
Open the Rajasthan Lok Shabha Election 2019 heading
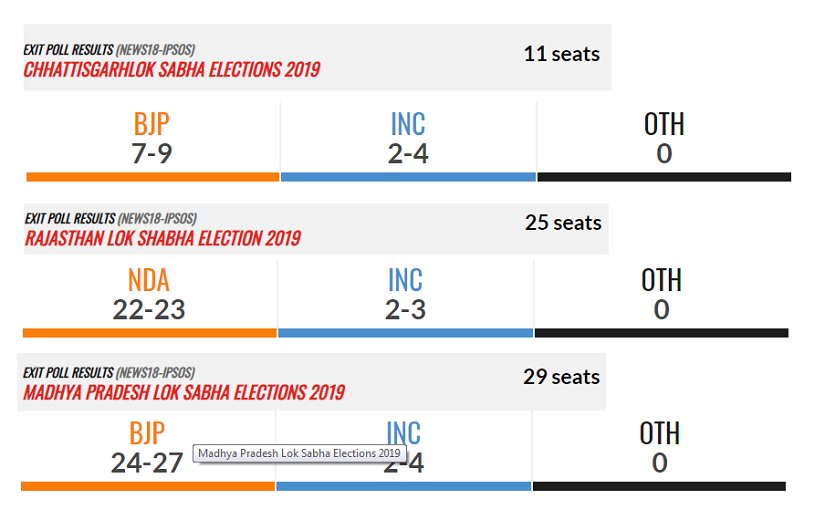[162, 239]
